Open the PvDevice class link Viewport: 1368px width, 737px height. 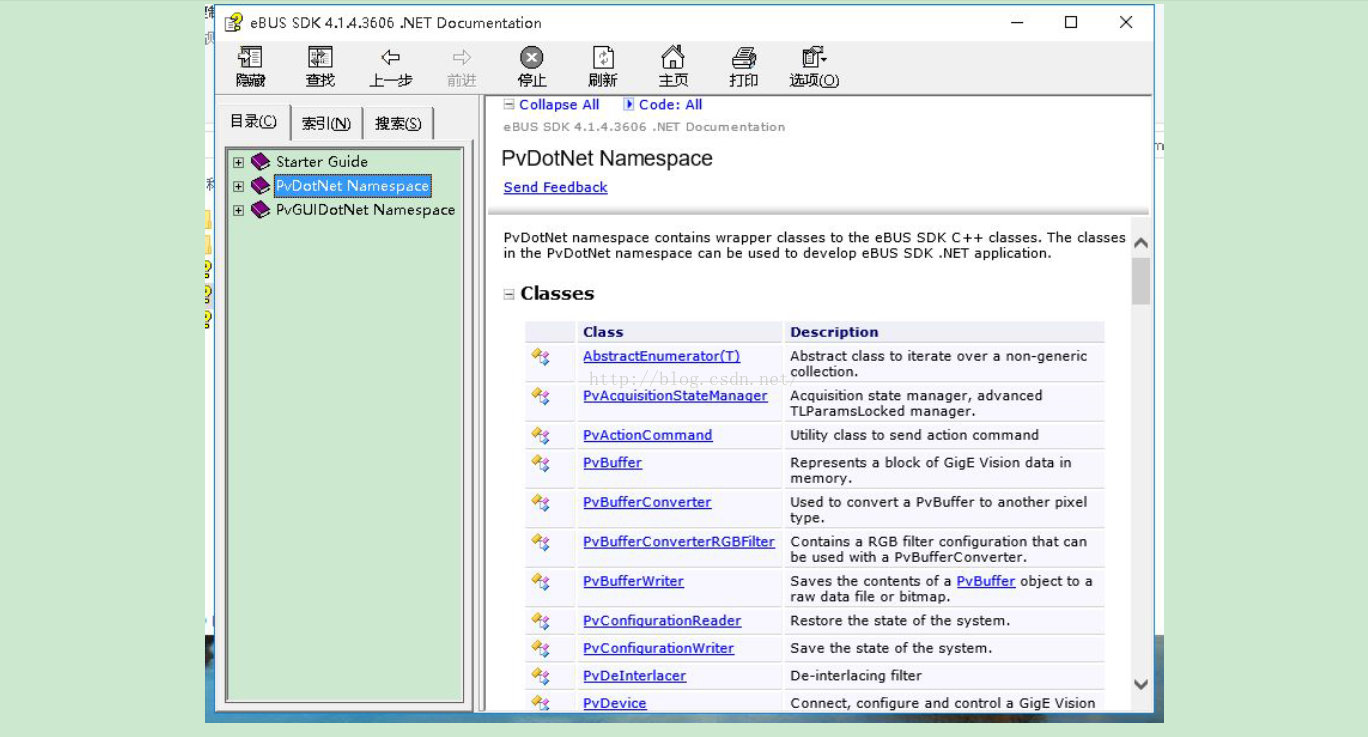(615, 703)
